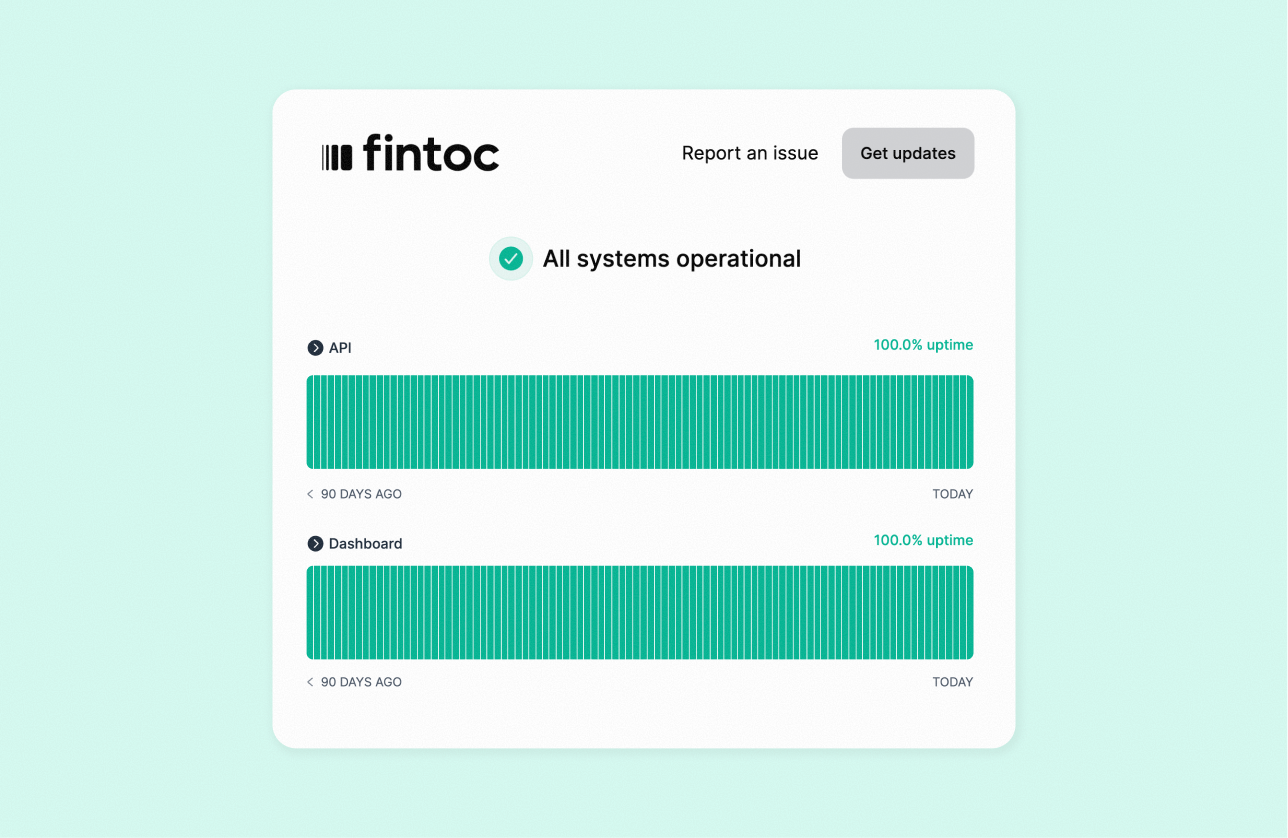Go back with API's previous-period arrow
The width and height of the screenshot is (1288, 838).
310,494
